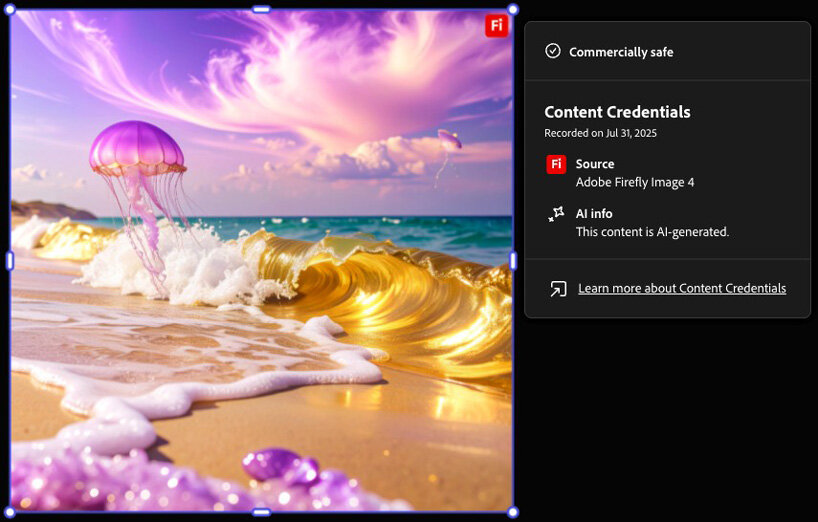
Task: Click the Fi badge on the image corner
Action: (x=496, y=26)
